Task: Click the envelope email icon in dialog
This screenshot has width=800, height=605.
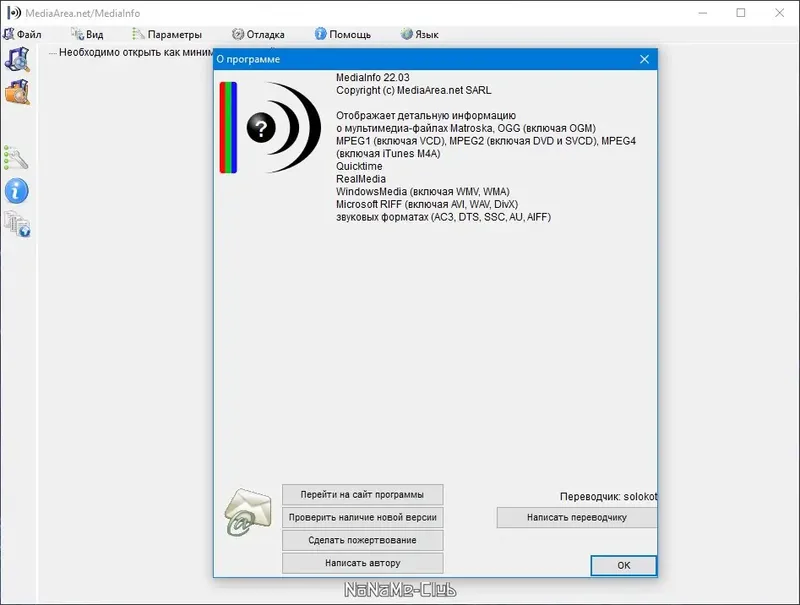Action: click(x=248, y=512)
